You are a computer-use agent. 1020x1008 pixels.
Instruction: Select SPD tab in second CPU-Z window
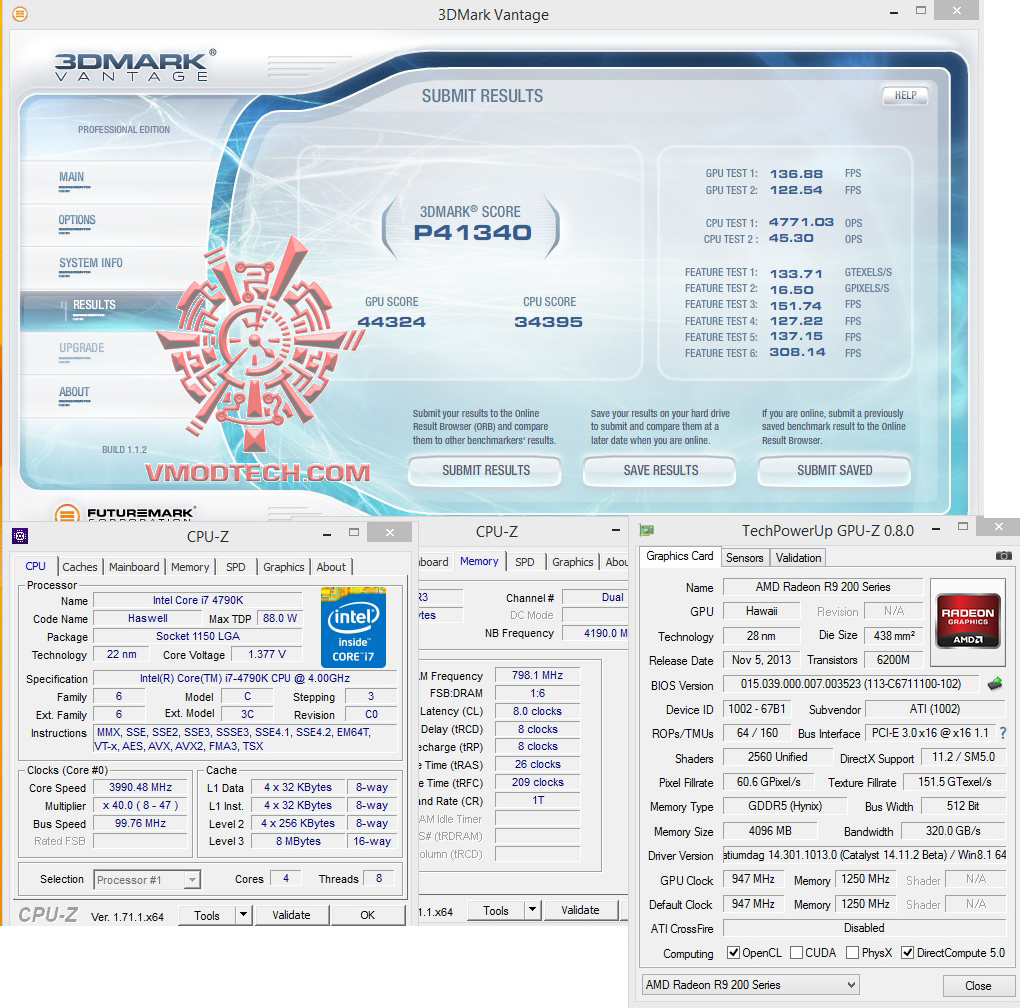pos(524,562)
